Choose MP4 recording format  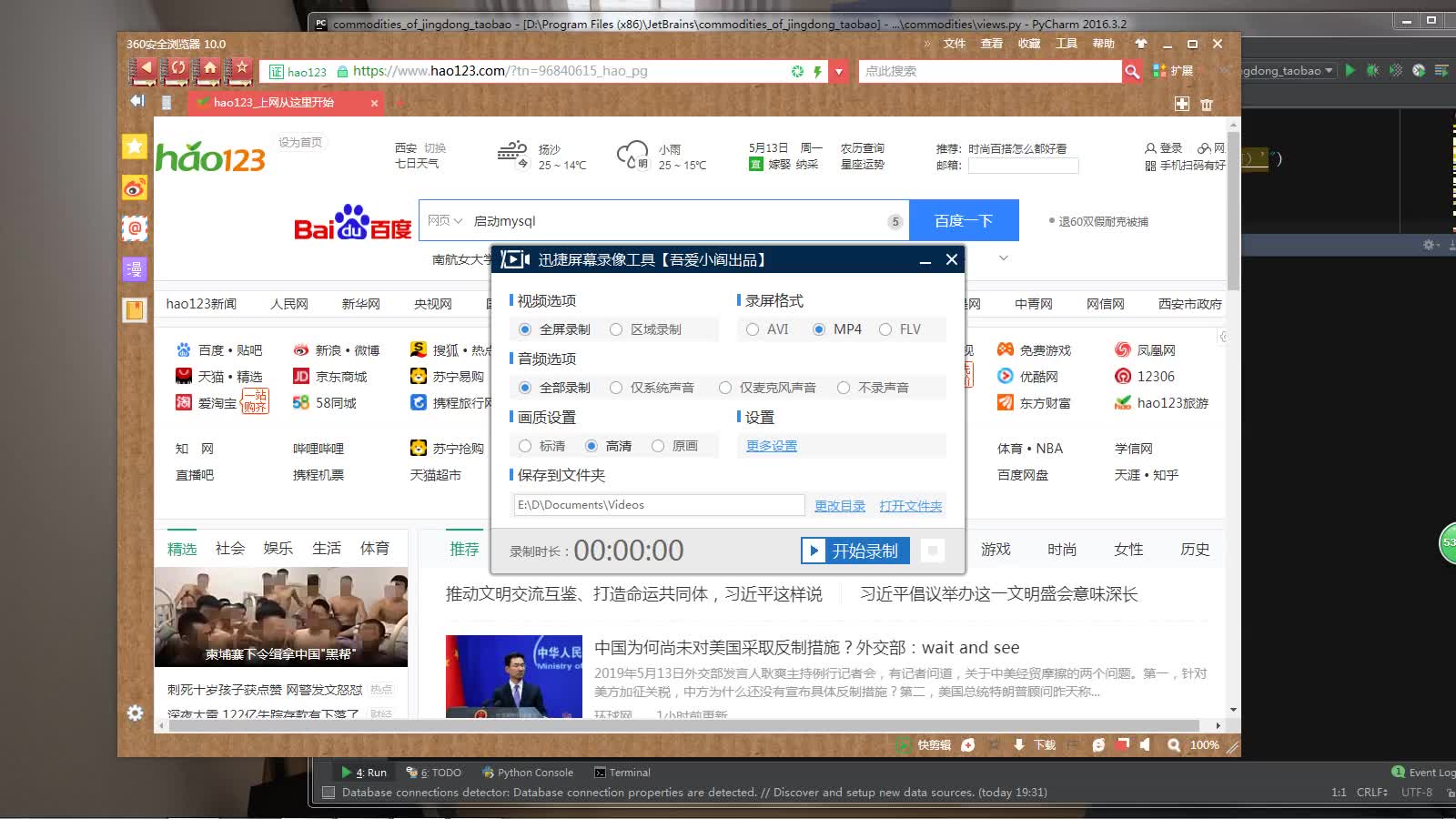click(x=837, y=329)
